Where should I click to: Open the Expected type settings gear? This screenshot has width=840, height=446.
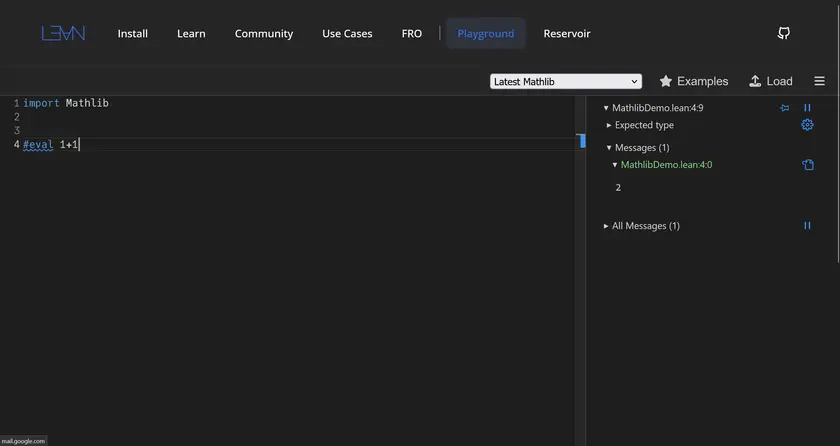(807, 125)
